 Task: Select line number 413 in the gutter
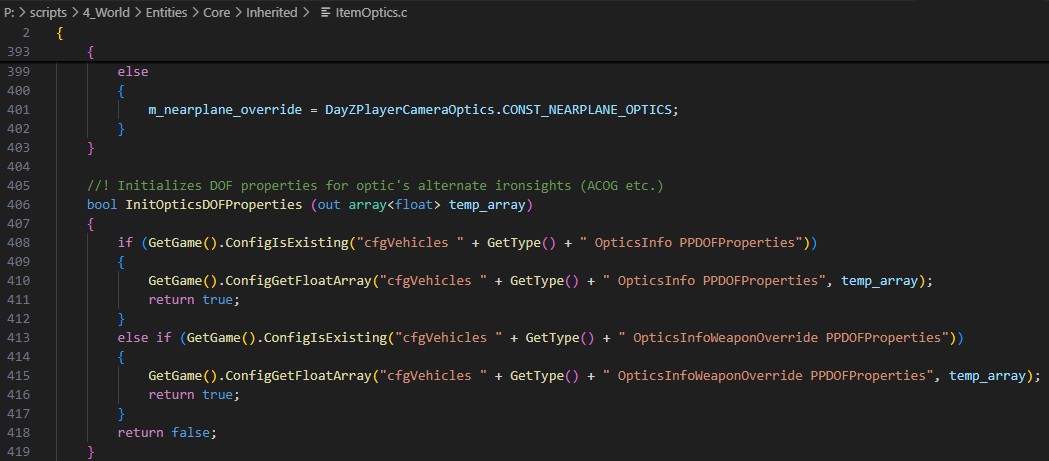click(17, 338)
